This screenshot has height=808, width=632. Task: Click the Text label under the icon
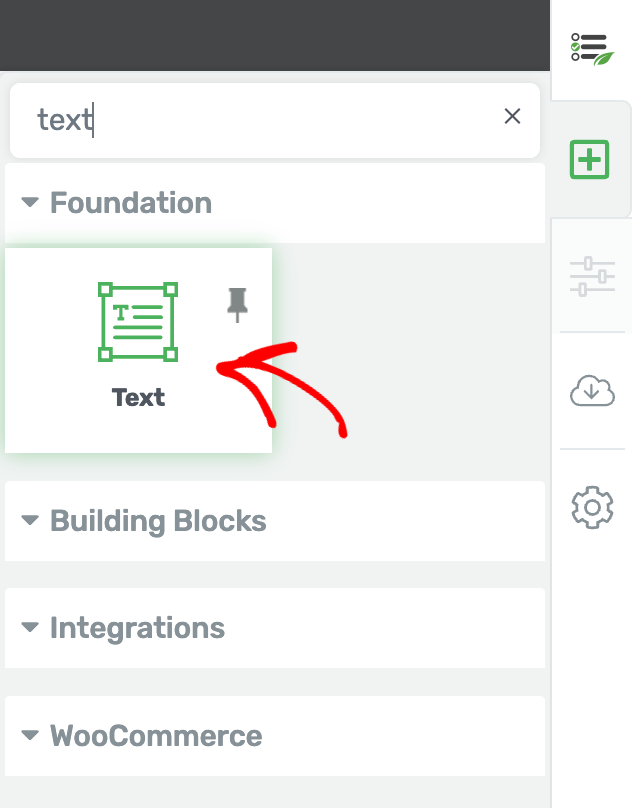(138, 397)
